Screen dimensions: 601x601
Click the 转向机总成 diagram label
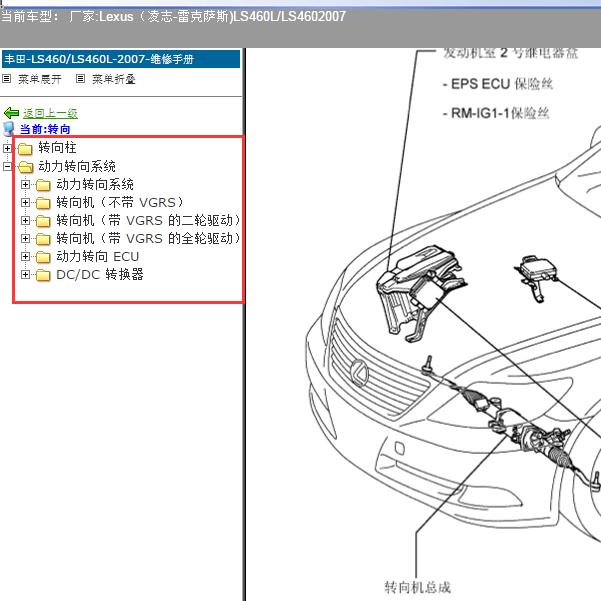pyautogui.click(x=417, y=587)
